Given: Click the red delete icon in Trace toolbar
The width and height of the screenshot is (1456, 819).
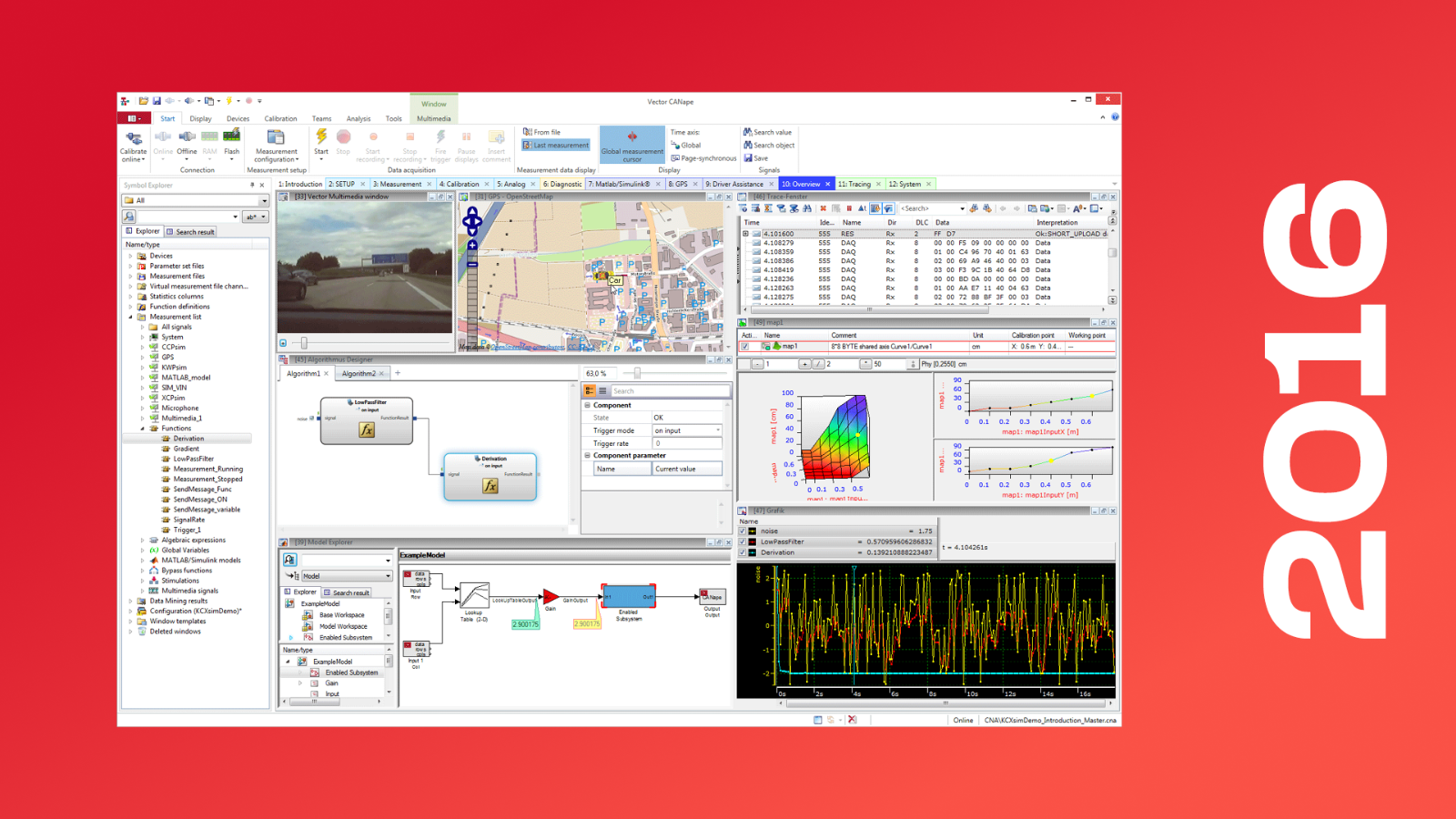Looking at the screenshot, I should pos(823,208).
